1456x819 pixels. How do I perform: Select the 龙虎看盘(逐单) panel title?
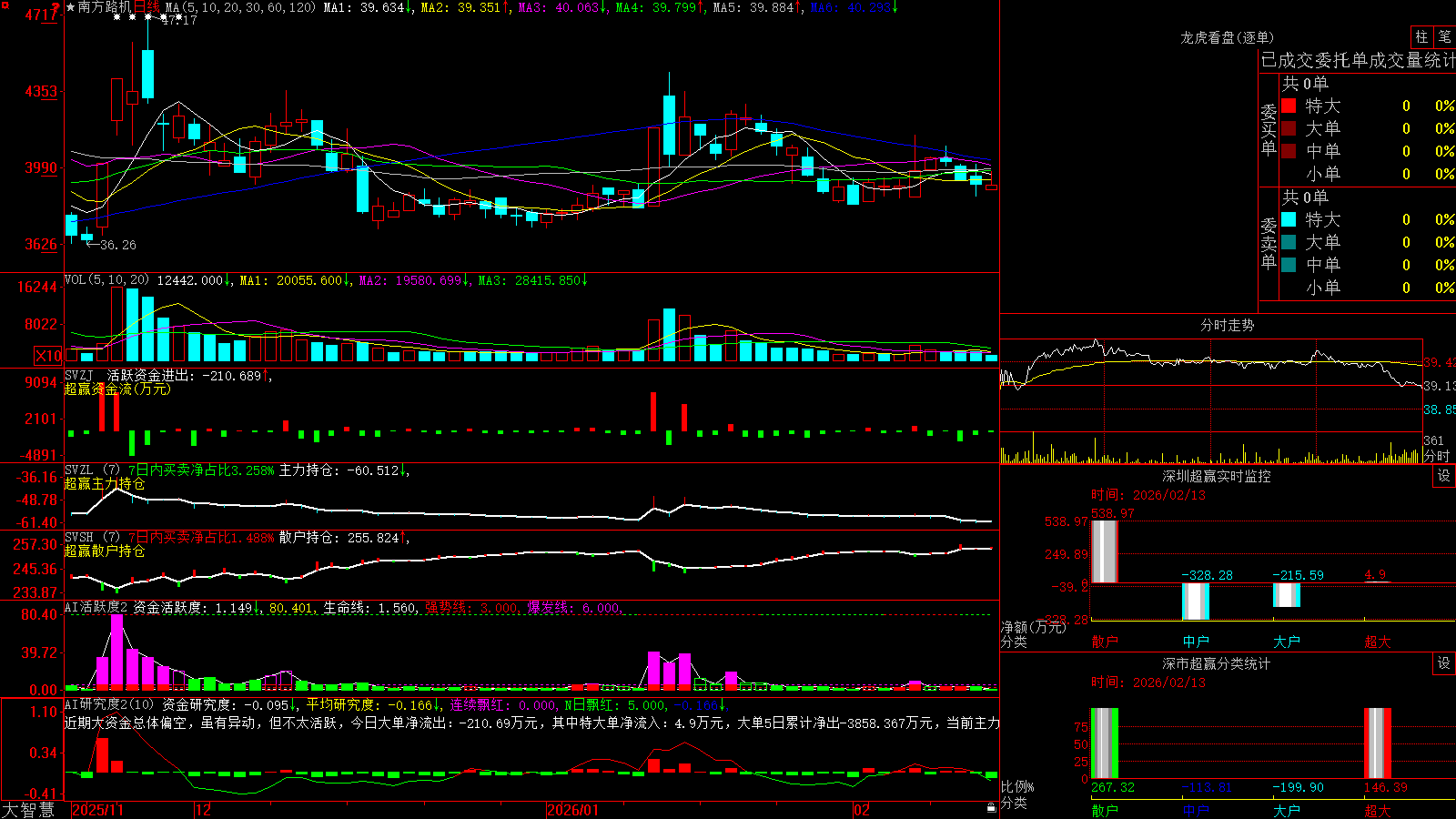click(x=1228, y=37)
